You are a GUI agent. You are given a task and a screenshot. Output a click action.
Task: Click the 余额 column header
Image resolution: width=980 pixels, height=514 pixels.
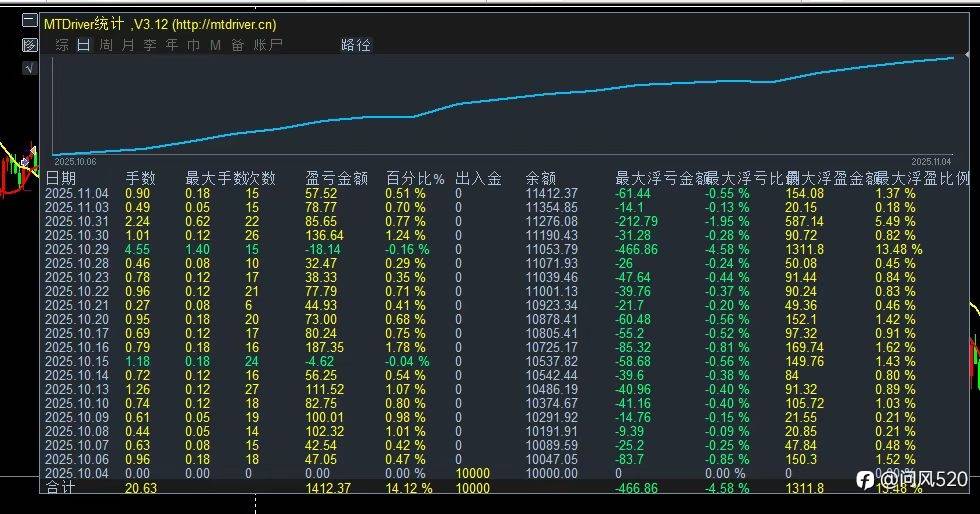click(541, 179)
